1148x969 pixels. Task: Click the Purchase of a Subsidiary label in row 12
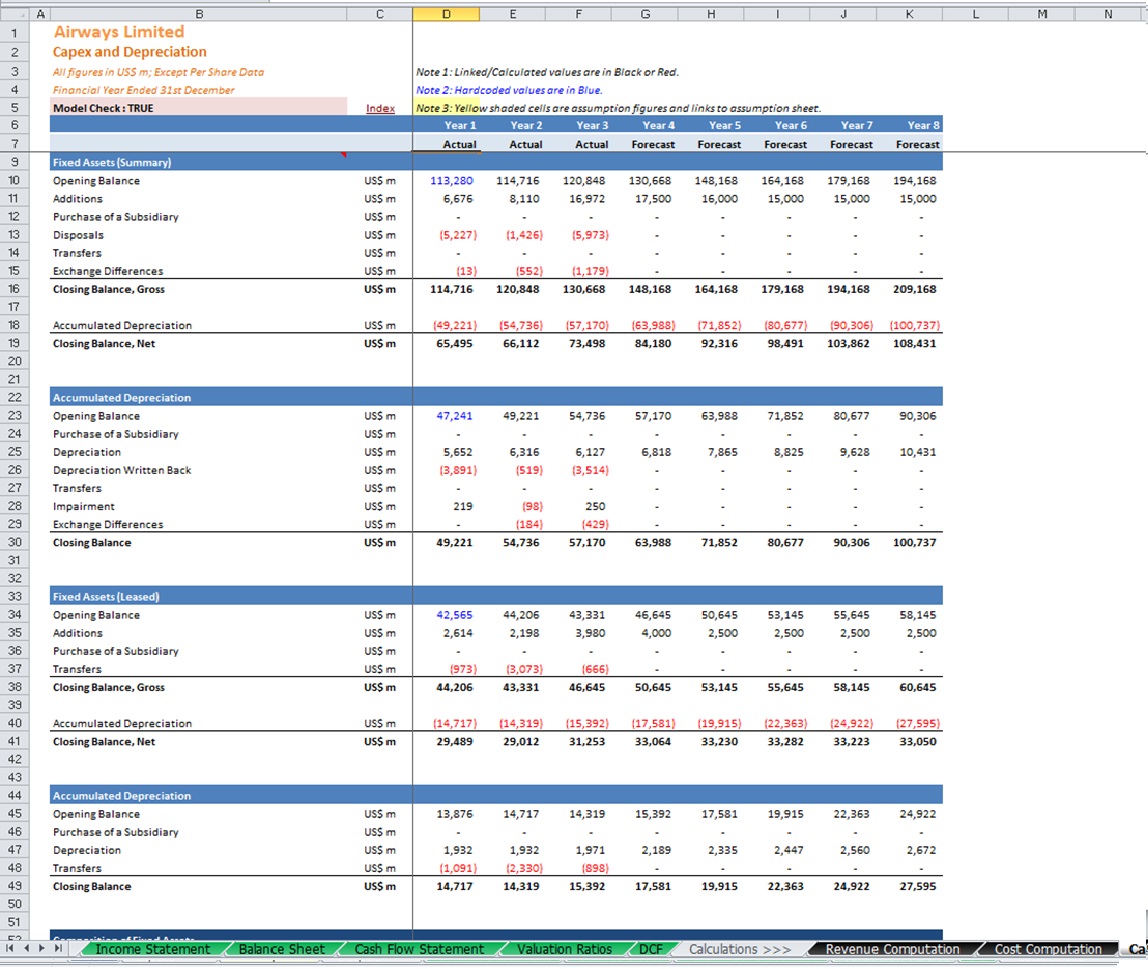116,217
